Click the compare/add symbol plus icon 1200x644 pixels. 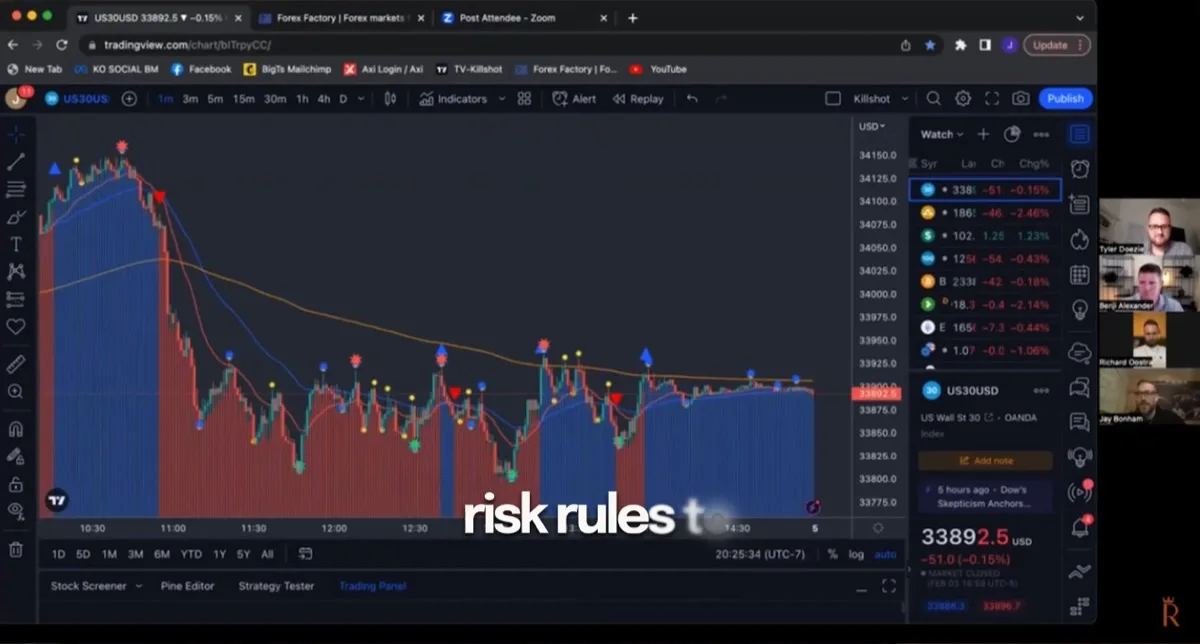pos(129,99)
